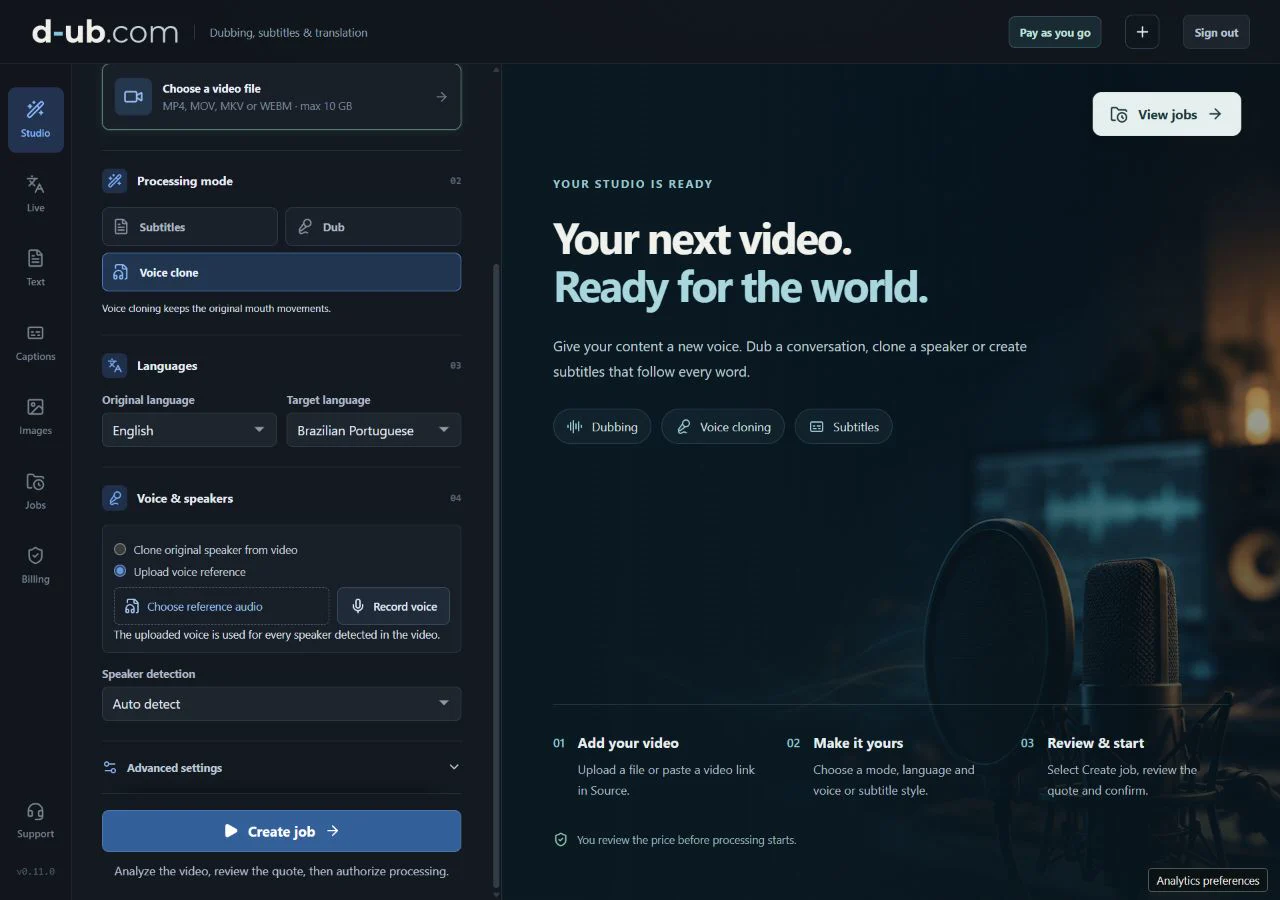This screenshot has height=900, width=1280.
Task: Open View jobs
Action: pos(1167,114)
